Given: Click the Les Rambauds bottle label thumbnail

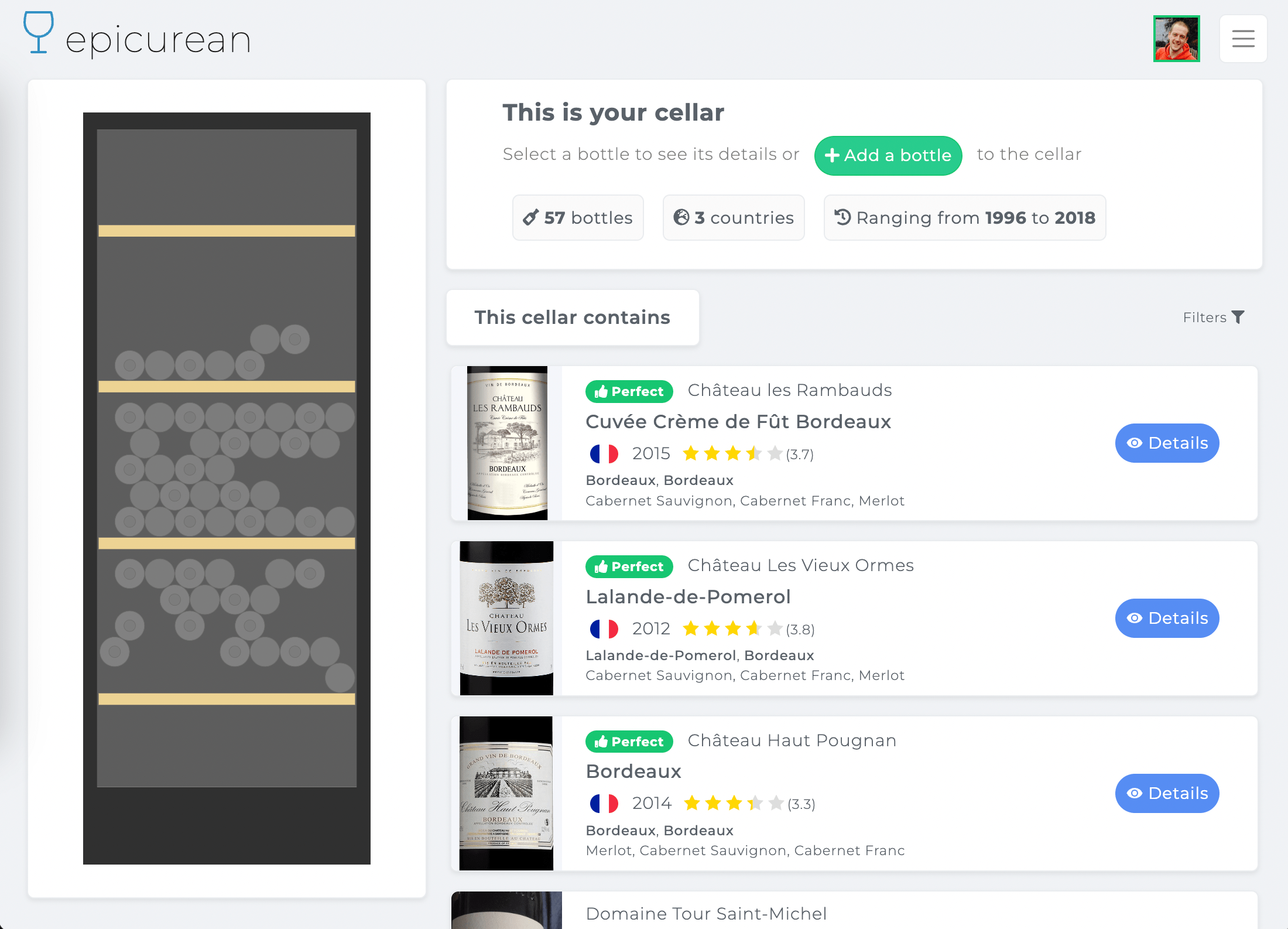Looking at the screenshot, I should (x=507, y=443).
